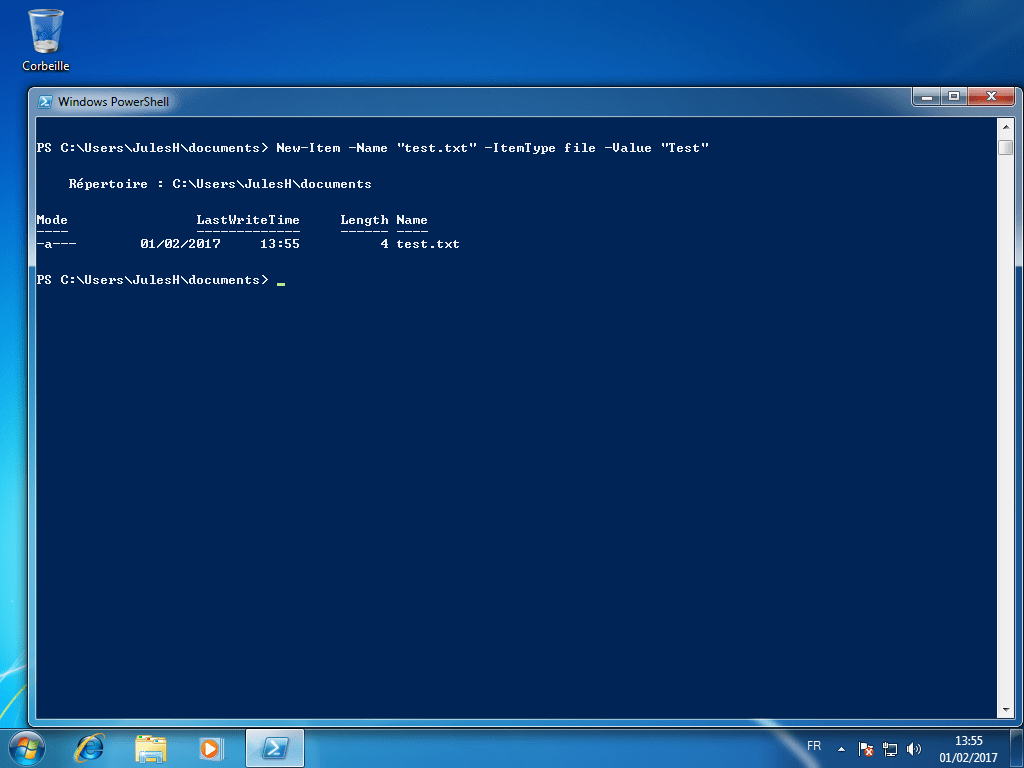Launch Windows Media Player from the taskbar
Screen dimensions: 1024x768
212,746
